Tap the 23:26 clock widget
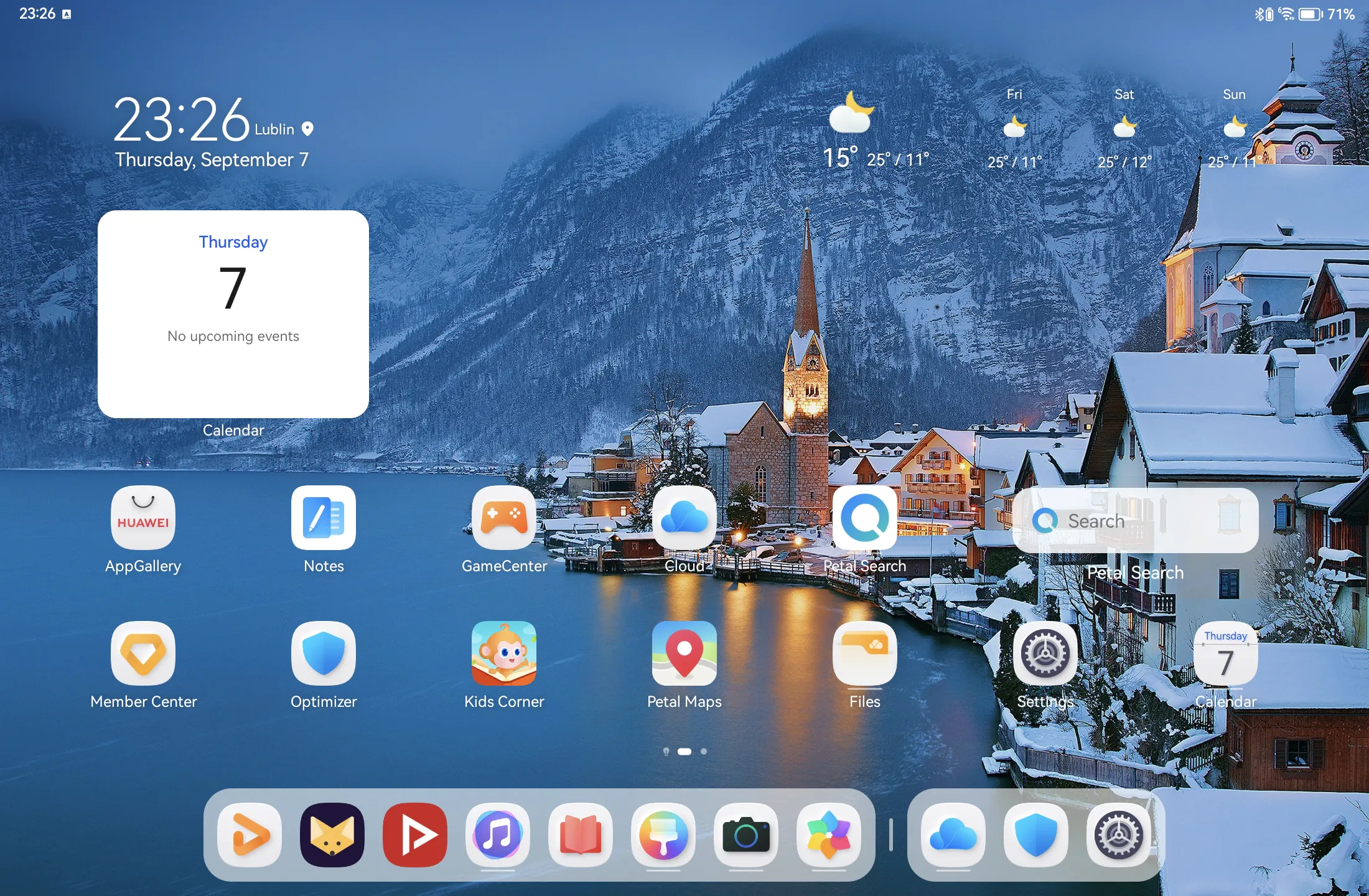The height and width of the screenshot is (896, 1369). [x=182, y=119]
